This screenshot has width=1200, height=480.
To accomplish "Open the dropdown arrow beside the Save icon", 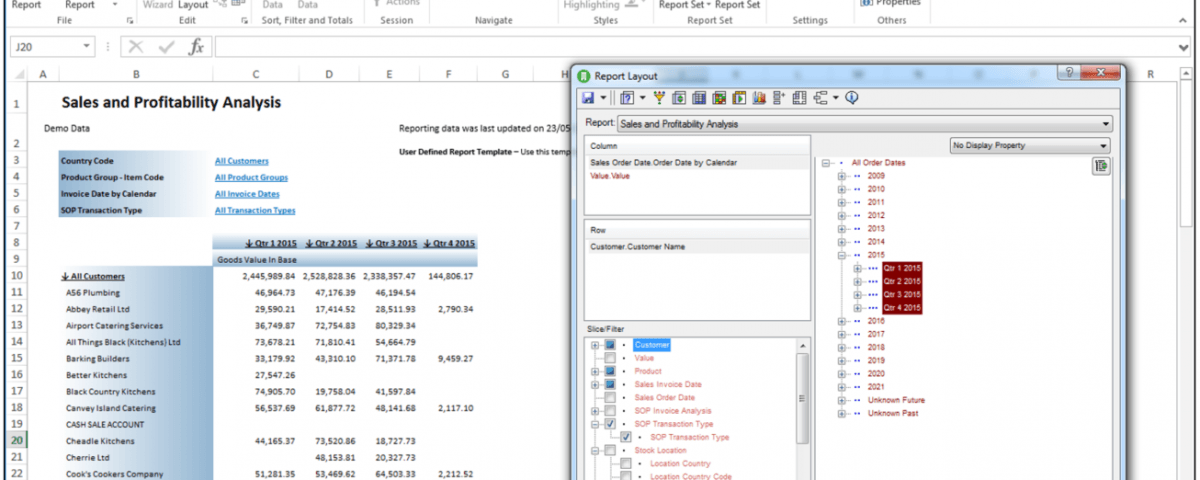I will (x=602, y=98).
